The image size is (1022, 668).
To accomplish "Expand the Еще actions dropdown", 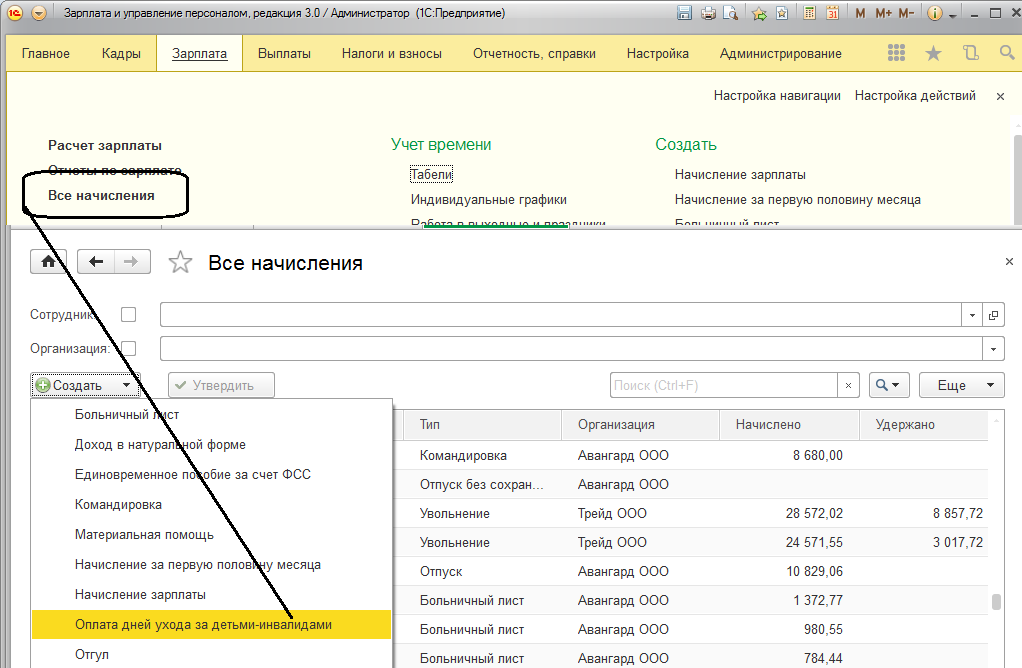I will pos(962,385).
